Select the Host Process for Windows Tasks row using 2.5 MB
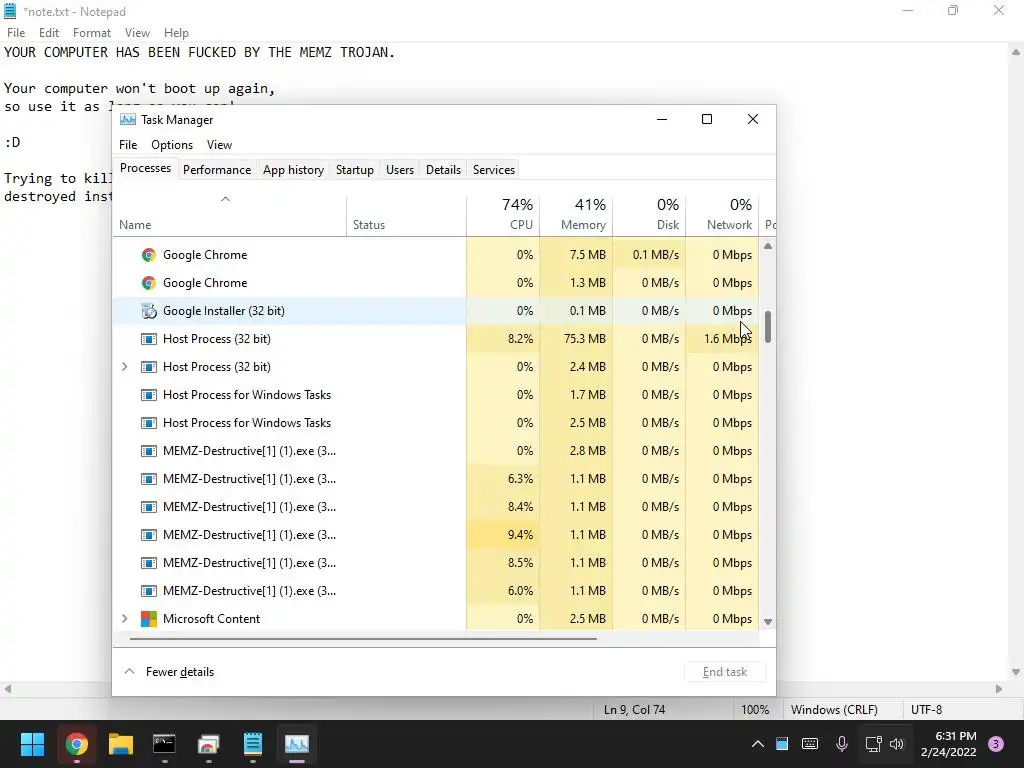The width and height of the screenshot is (1024, 768). click(436, 423)
